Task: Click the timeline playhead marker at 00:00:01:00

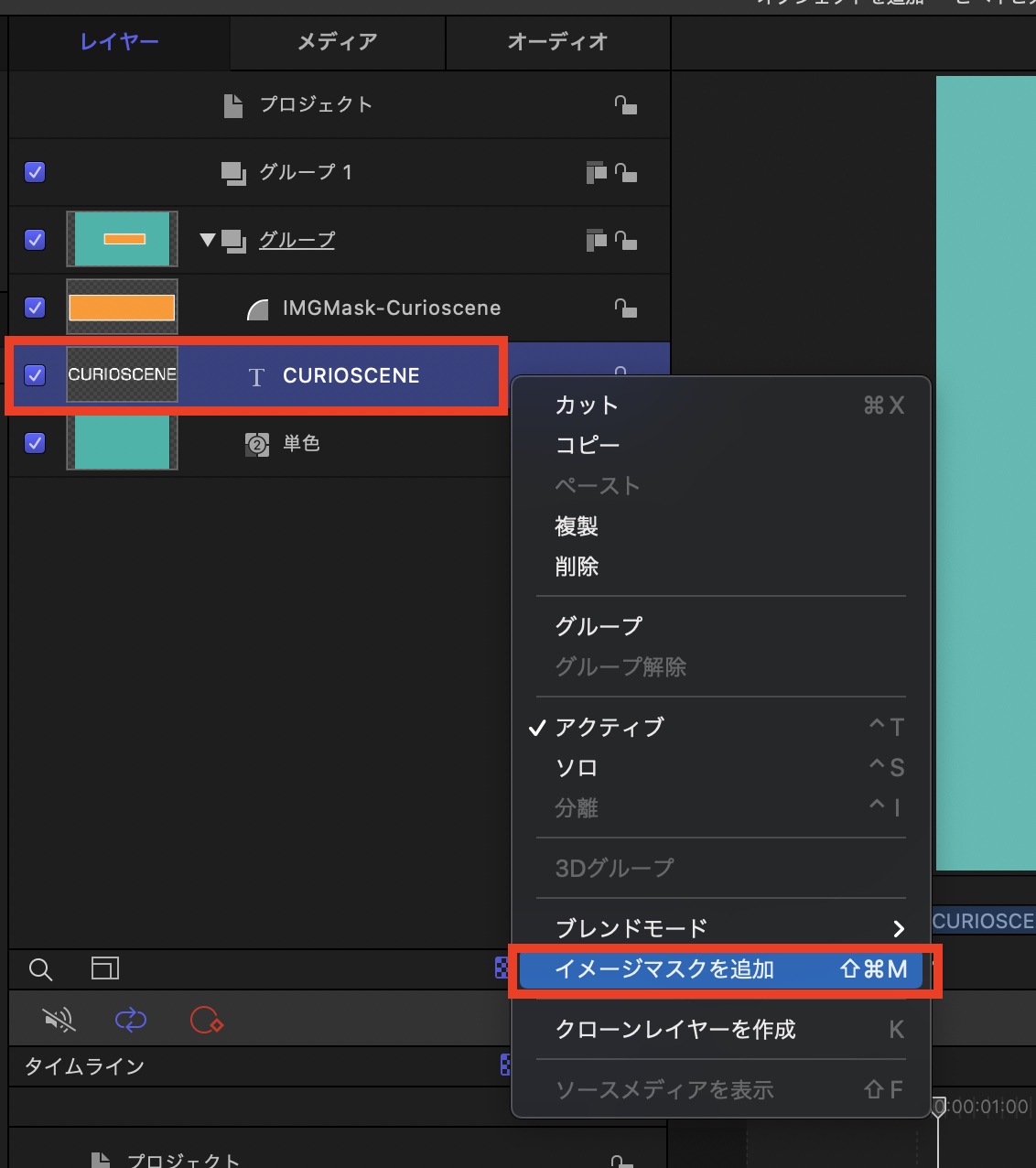Action: pyautogui.click(x=938, y=1109)
